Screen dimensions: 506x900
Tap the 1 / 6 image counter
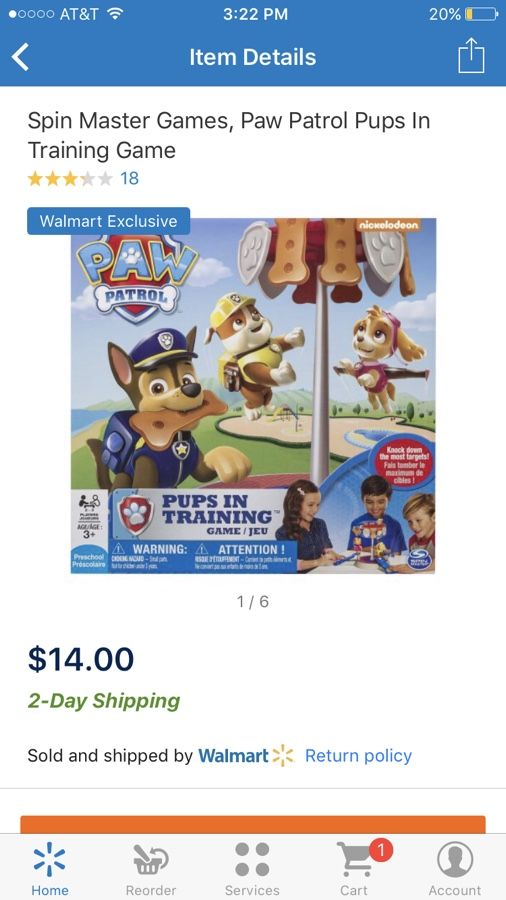coord(252,602)
